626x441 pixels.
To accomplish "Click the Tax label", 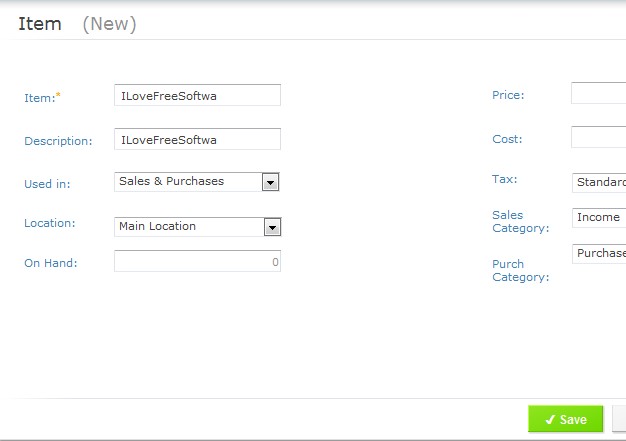I will pyautogui.click(x=504, y=180).
